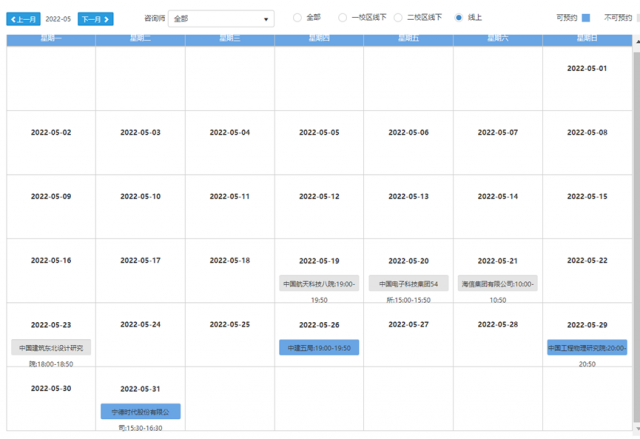Go to previous month with 上一月 button
This screenshot has width=640, height=439.
pos(23,18)
